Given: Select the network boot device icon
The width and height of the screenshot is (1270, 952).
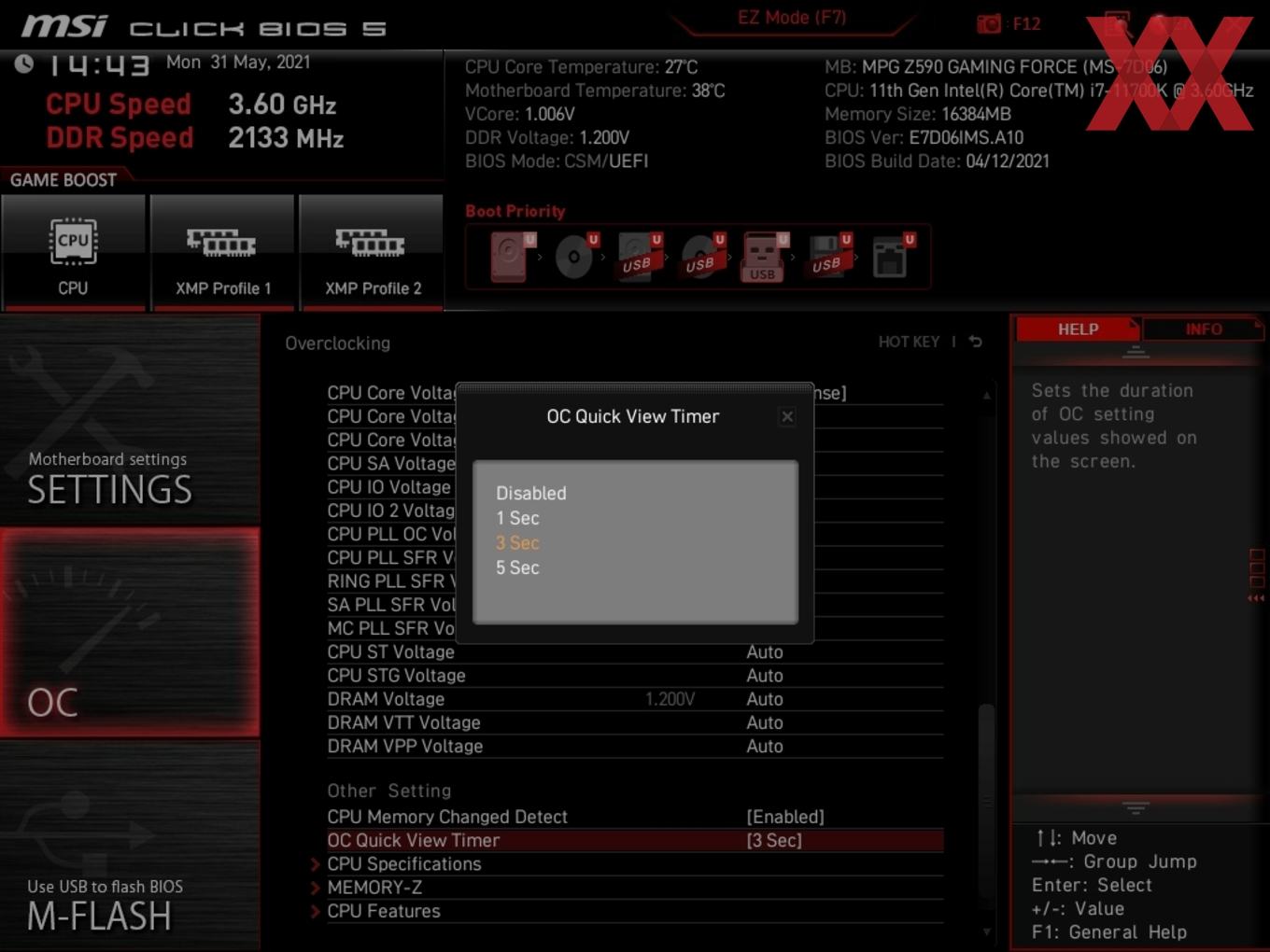Looking at the screenshot, I should point(893,257).
